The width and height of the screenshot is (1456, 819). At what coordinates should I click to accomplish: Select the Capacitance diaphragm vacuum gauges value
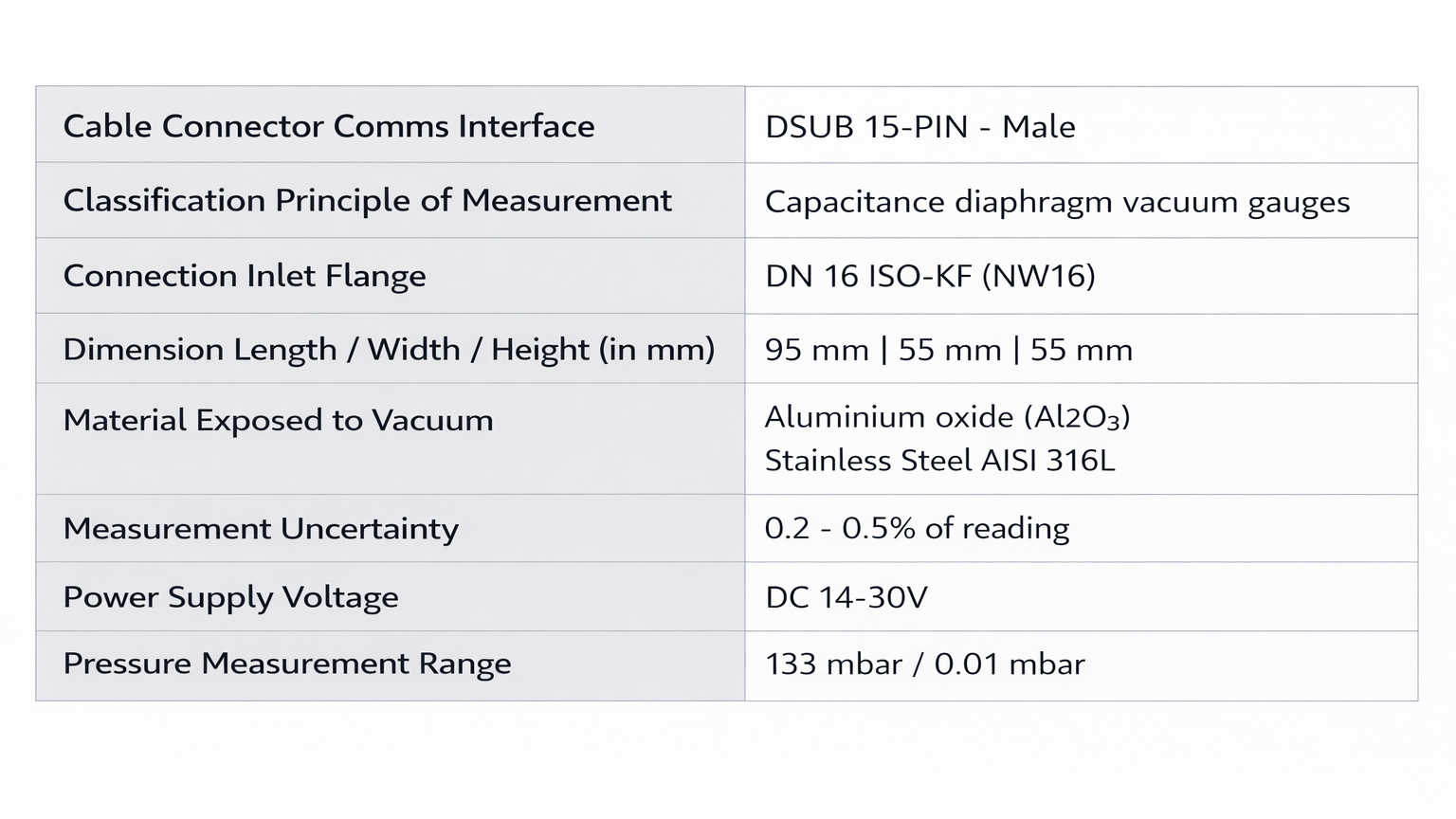(x=1057, y=202)
